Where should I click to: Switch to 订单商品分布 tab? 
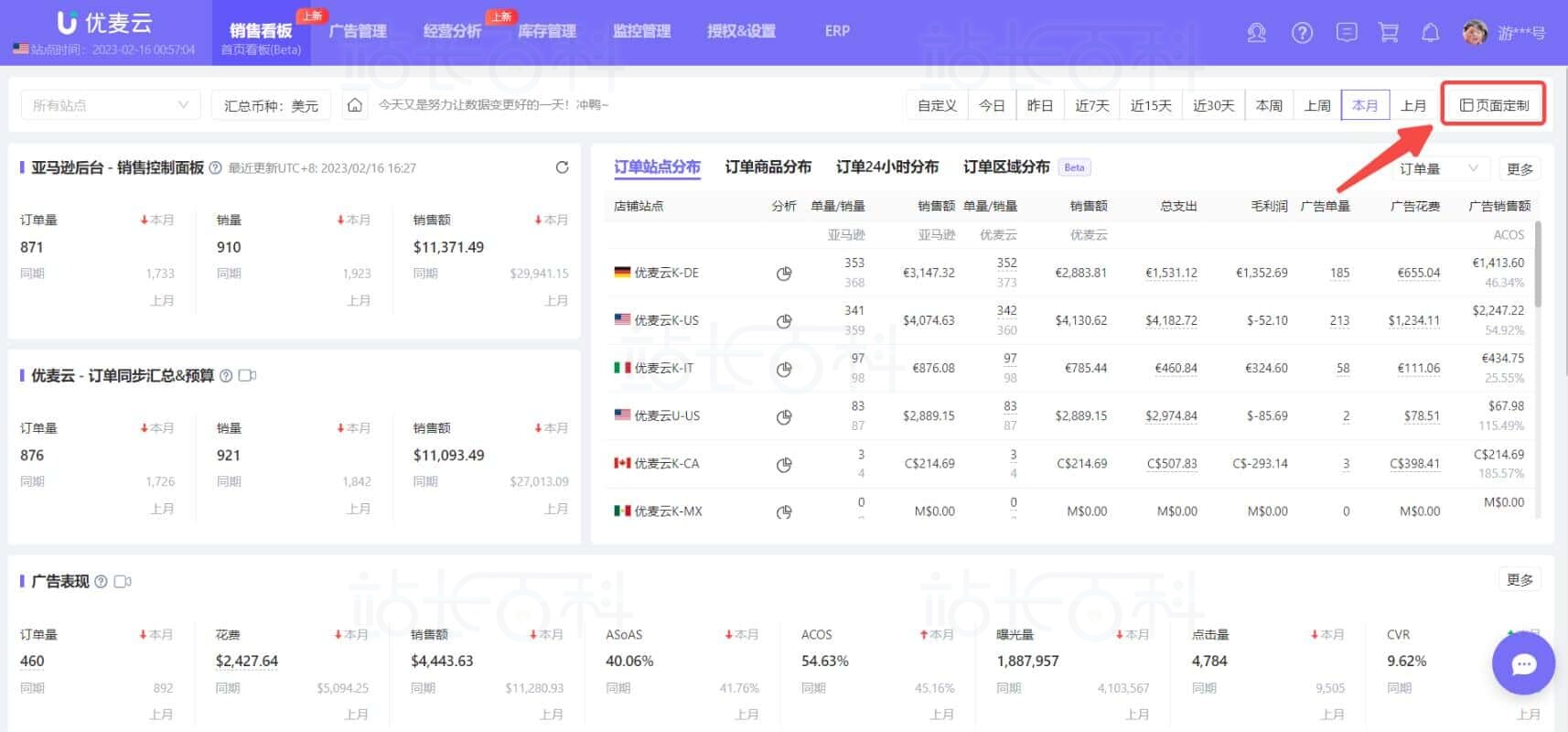[x=768, y=167]
